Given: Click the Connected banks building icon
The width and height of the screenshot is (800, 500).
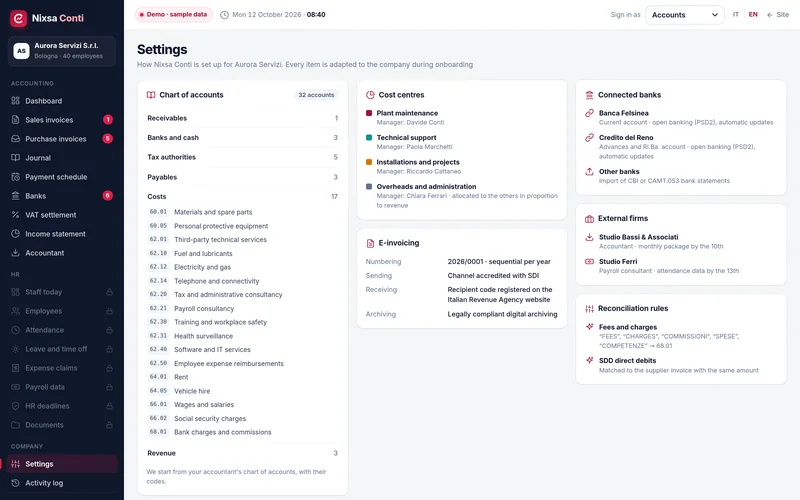Looking at the screenshot, I should 589,95.
